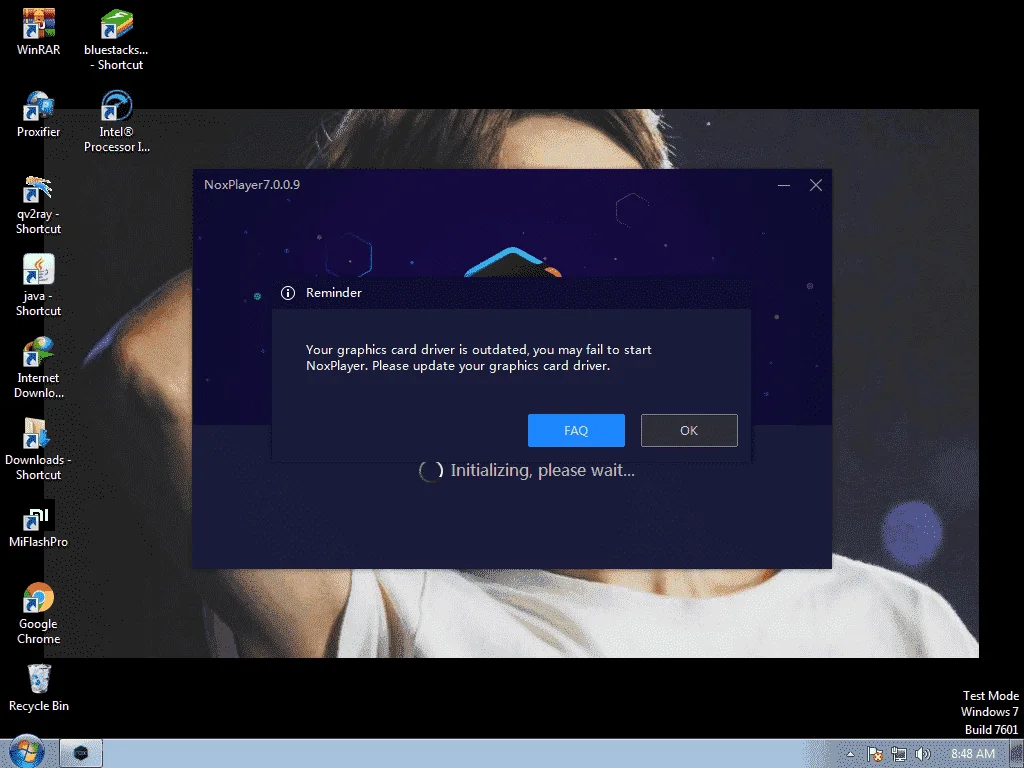Viewport: 1024px width, 768px height.
Task: Click the Show desktop button
Action: coord(1016,754)
